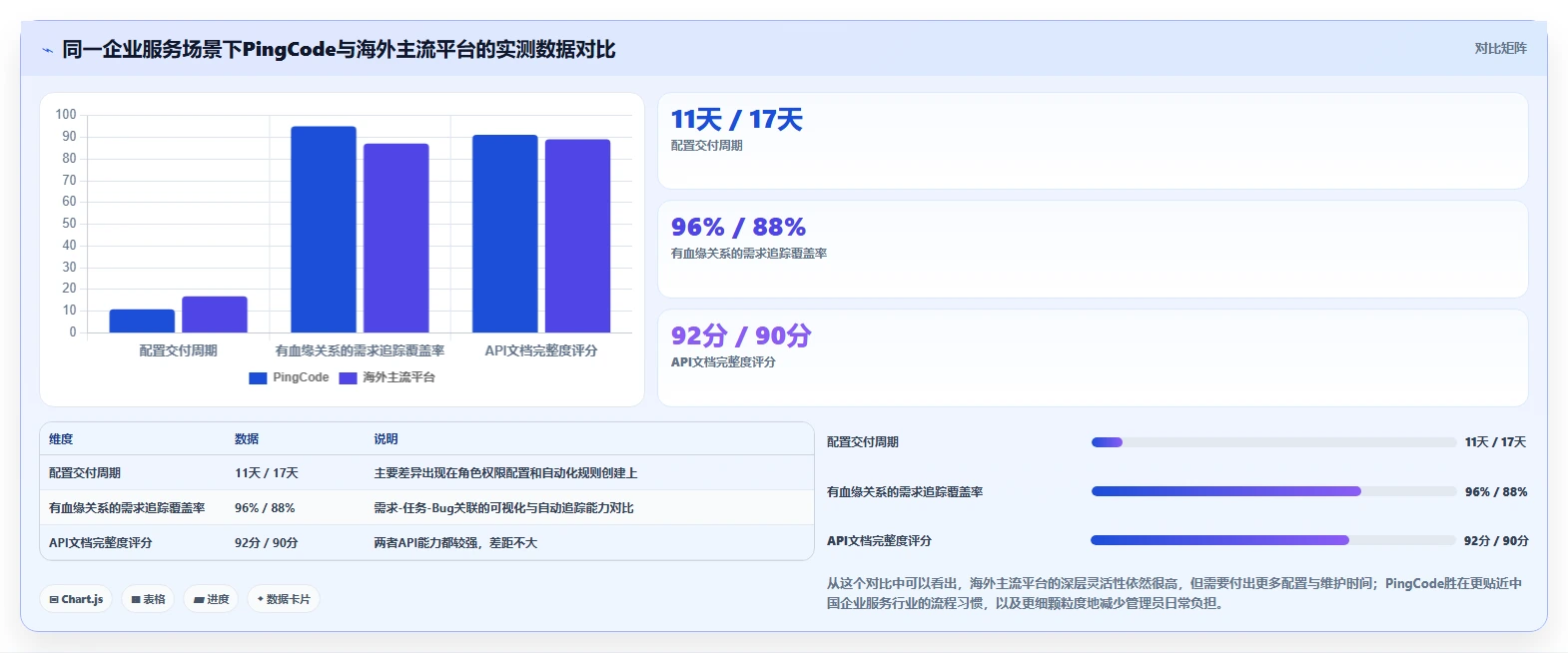Click y-axis tick label 100
The width and height of the screenshot is (1568, 653).
pos(66,115)
